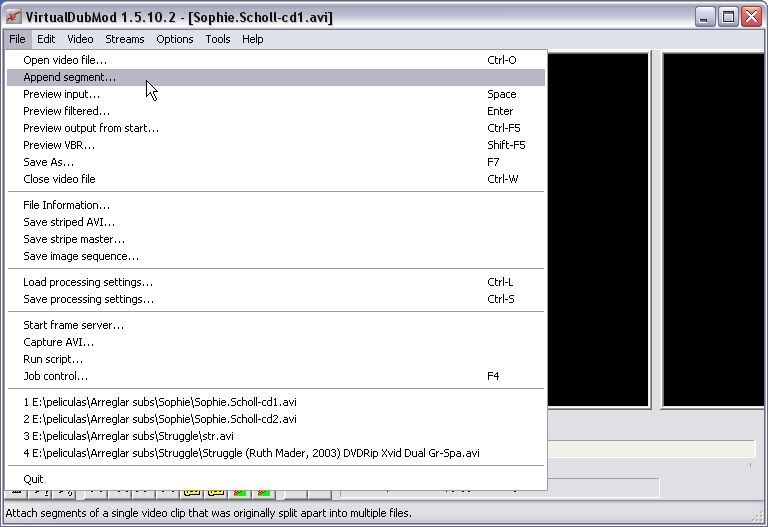The height and width of the screenshot is (527, 768).
Task: Click Load processing settings
Action: 88,282
